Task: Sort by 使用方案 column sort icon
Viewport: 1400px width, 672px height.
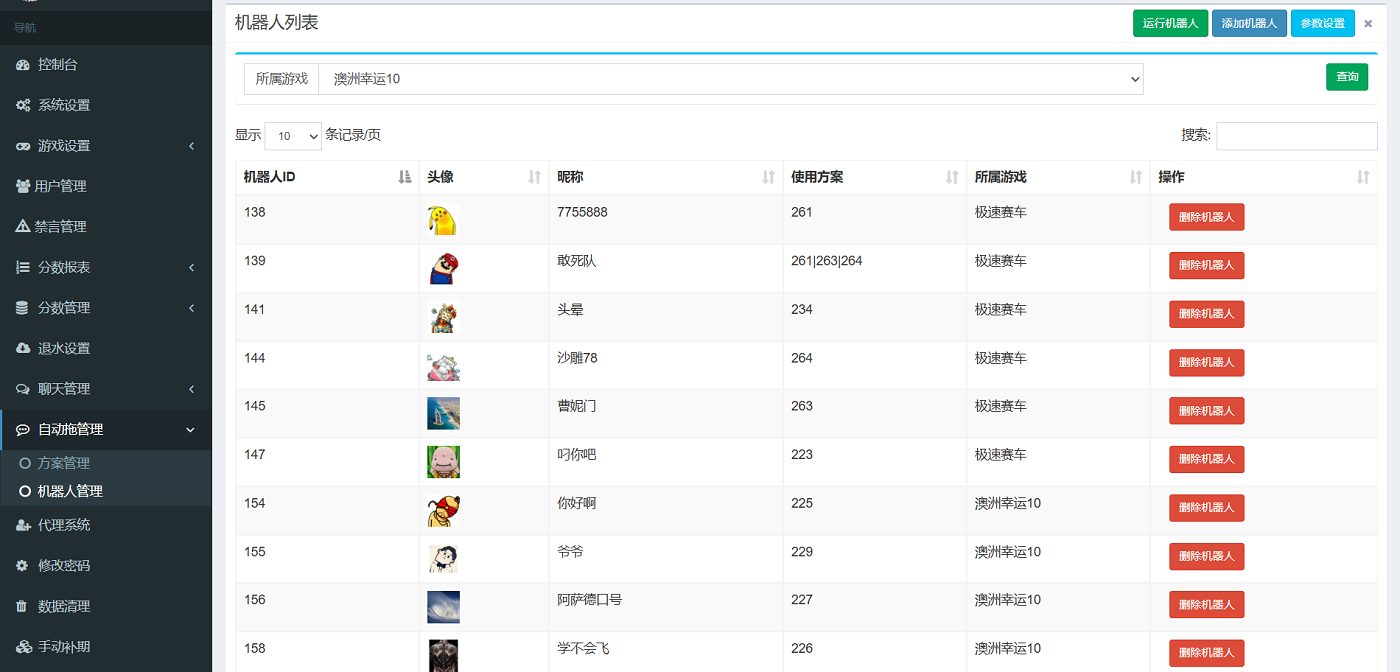Action: coord(952,177)
